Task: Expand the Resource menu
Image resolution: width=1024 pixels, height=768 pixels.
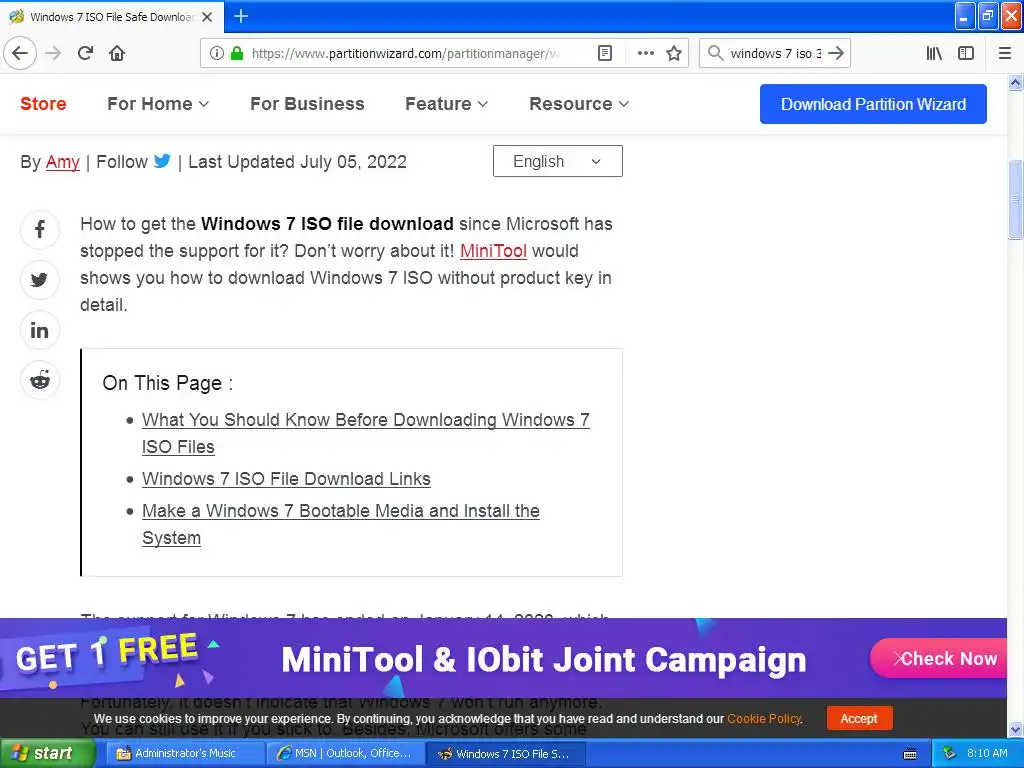Action: 579,104
